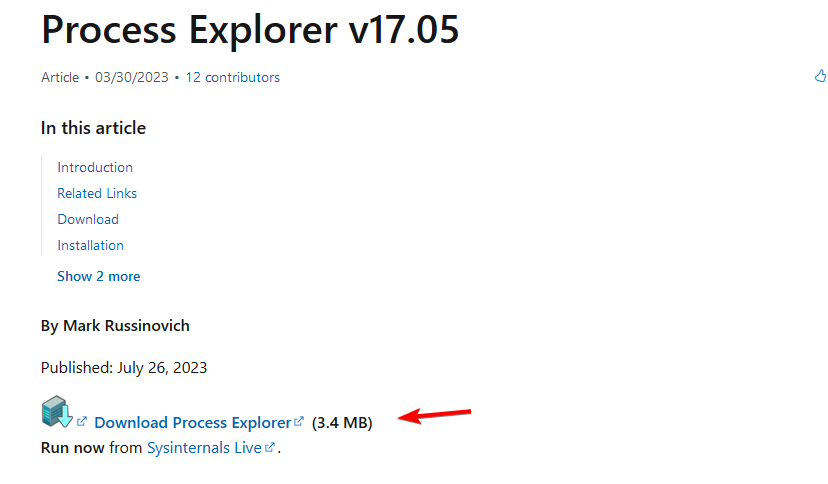828x484 pixels.
Task: Click the In this article heading
Action: point(93,128)
